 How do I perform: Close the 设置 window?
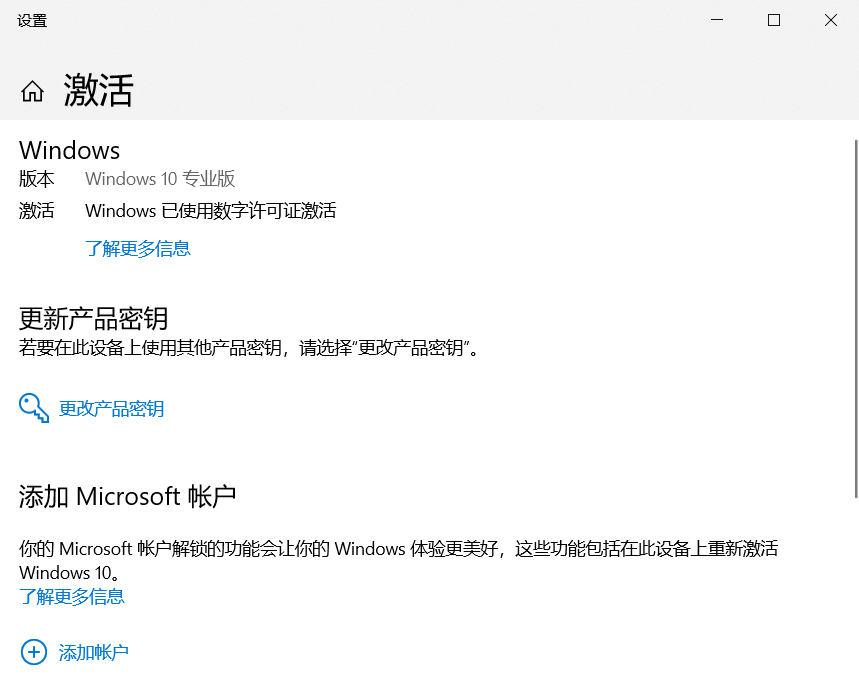pyautogui.click(x=830, y=20)
